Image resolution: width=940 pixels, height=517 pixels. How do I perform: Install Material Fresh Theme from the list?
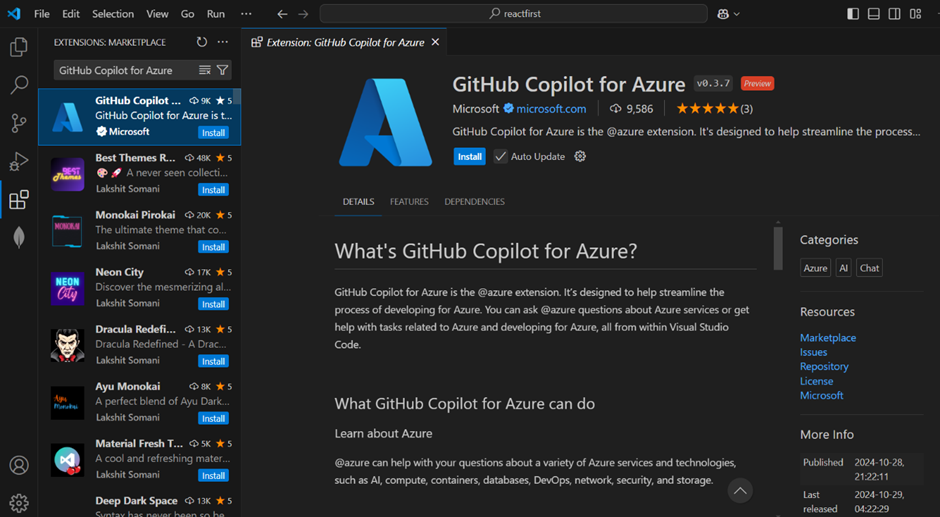(x=213, y=476)
